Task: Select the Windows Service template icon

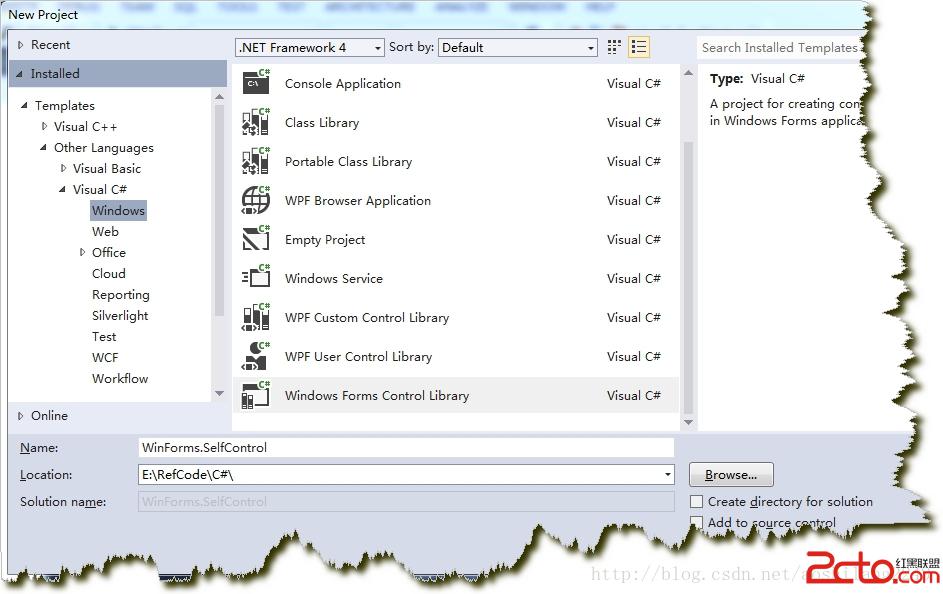Action: click(x=256, y=278)
